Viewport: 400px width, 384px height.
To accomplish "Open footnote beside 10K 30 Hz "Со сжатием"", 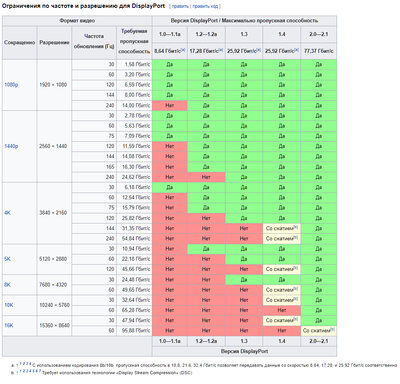I will pos(295,298).
